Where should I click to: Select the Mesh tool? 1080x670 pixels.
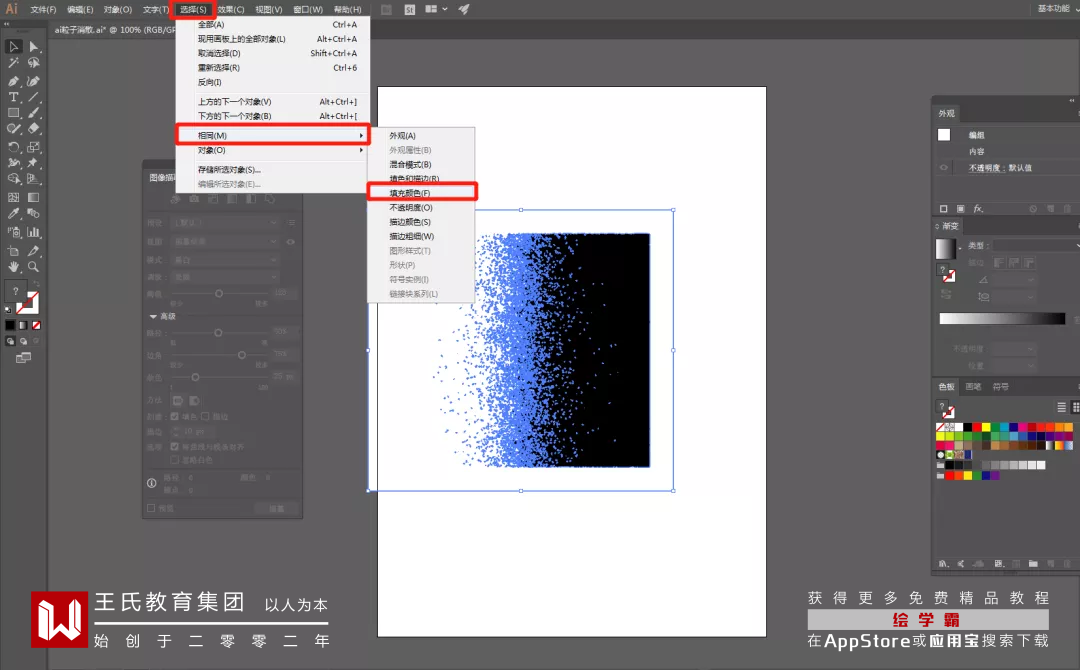click(13, 198)
